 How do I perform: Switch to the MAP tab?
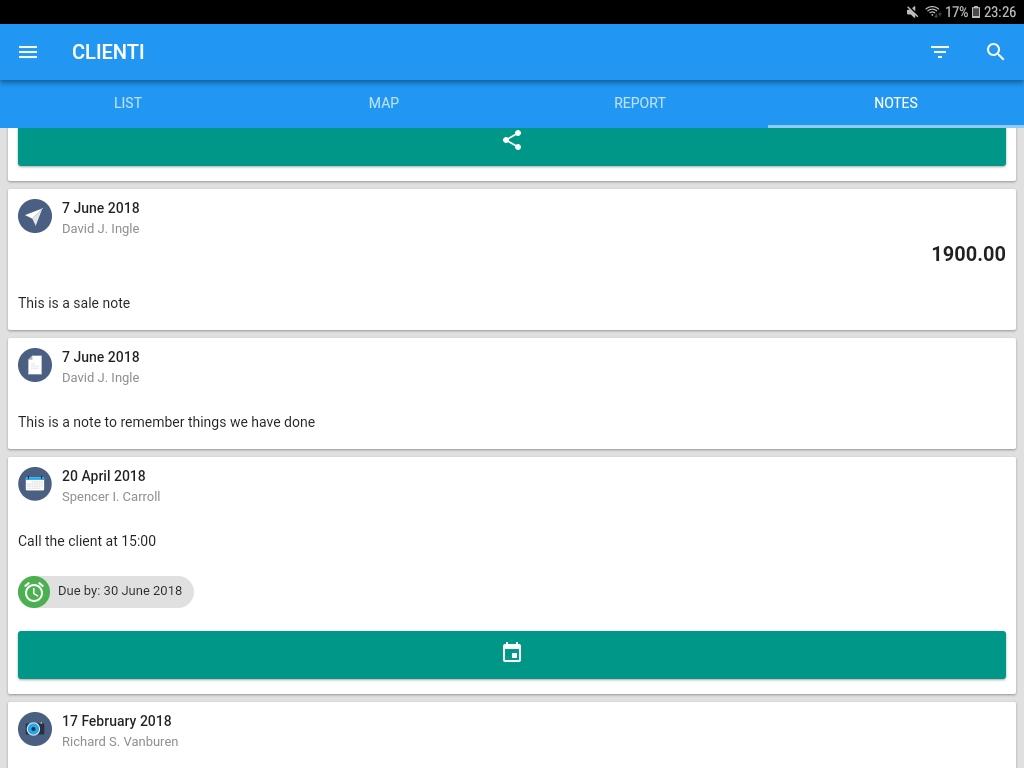[x=384, y=103]
